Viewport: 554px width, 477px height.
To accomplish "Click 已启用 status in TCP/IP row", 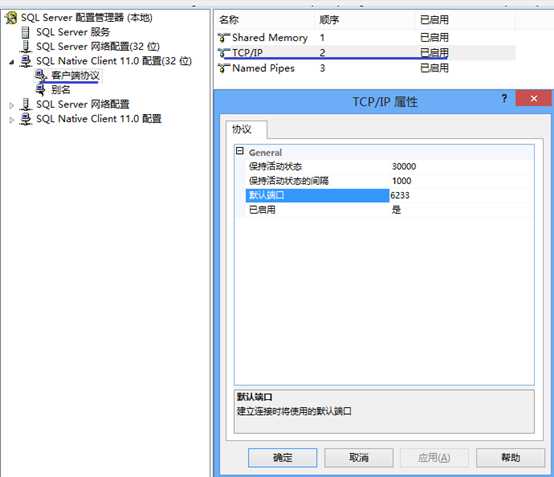I will click(434, 53).
